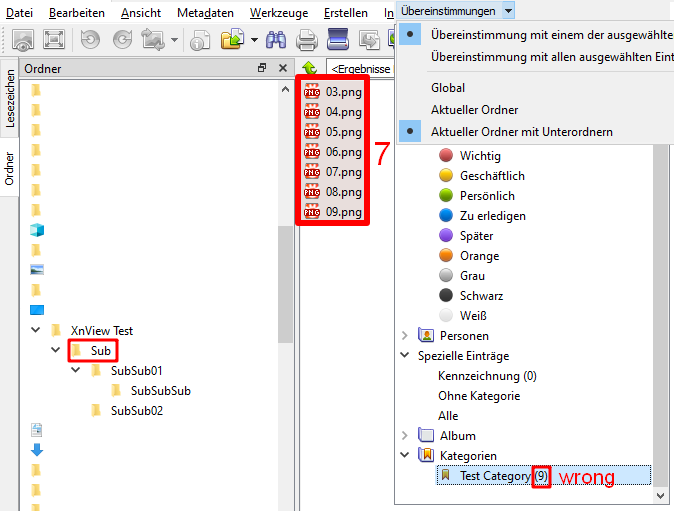The height and width of the screenshot is (511, 674).
Task: Rotate image counter-clockwise toolbar icon
Action: pyautogui.click(x=90, y=40)
